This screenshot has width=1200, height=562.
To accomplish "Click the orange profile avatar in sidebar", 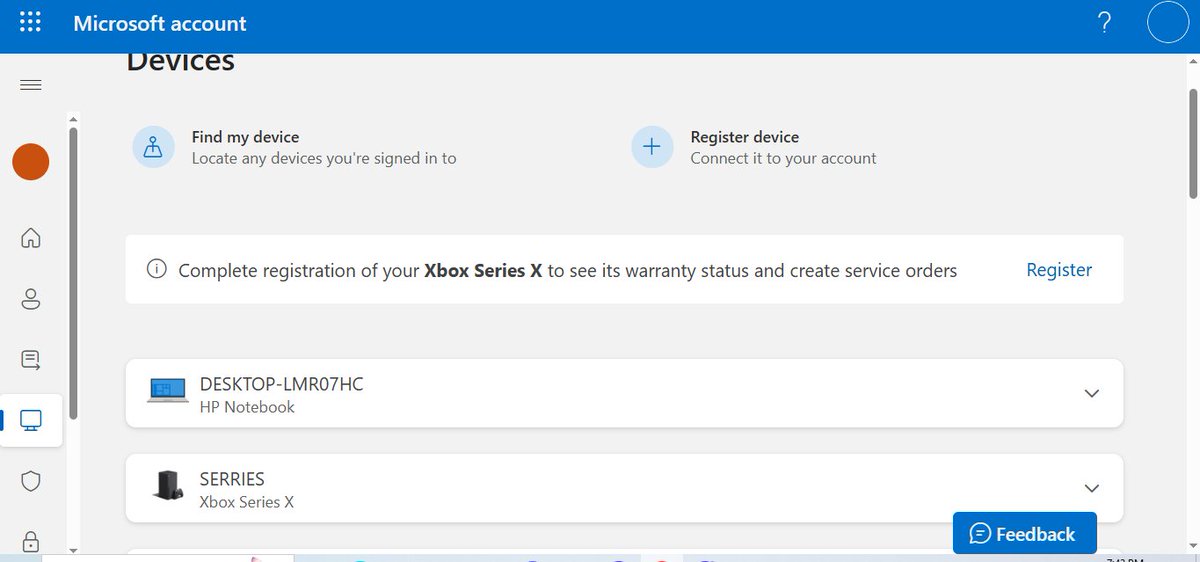I will pyautogui.click(x=31, y=162).
